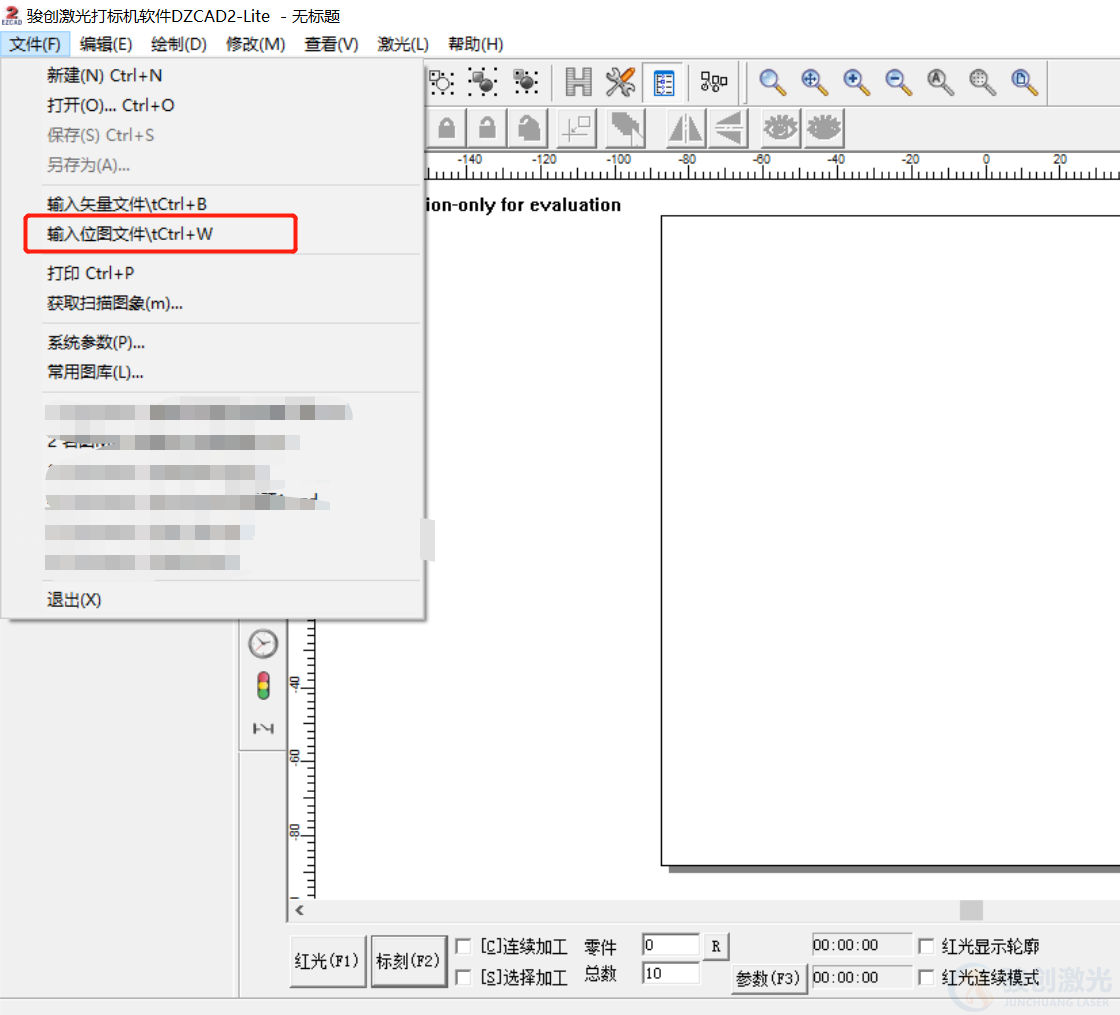Click the zoom out magnifier icon
This screenshot has width=1120, height=1015.
pos(898,82)
